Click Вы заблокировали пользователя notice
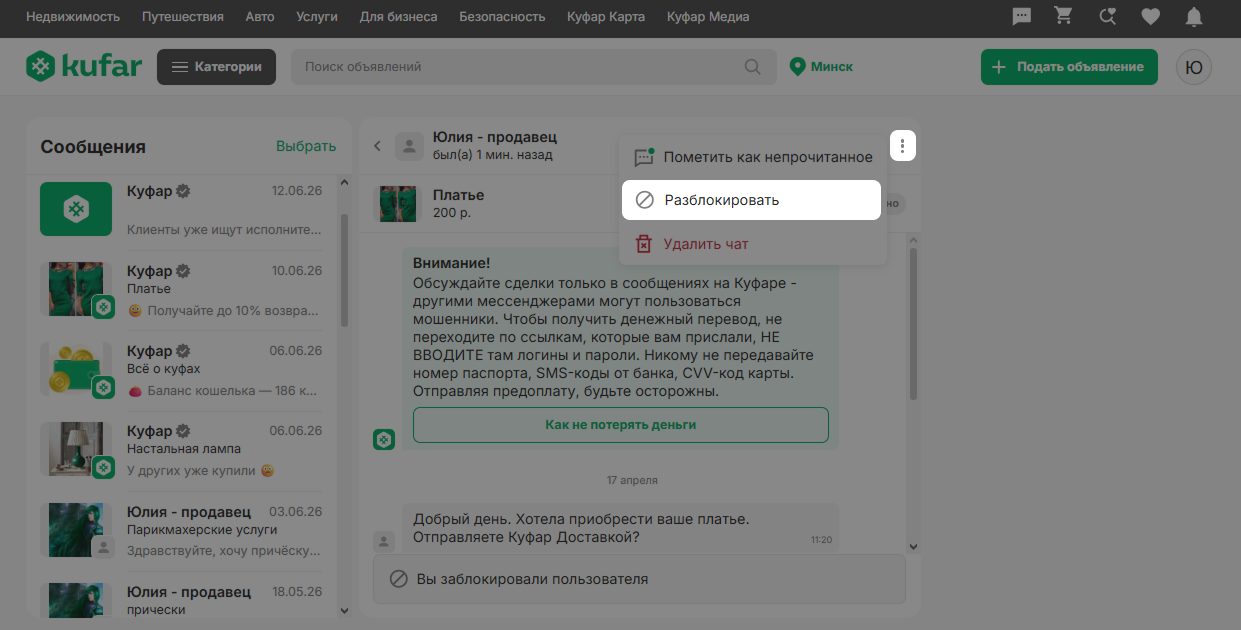 pyautogui.click(x=639, y=579)
